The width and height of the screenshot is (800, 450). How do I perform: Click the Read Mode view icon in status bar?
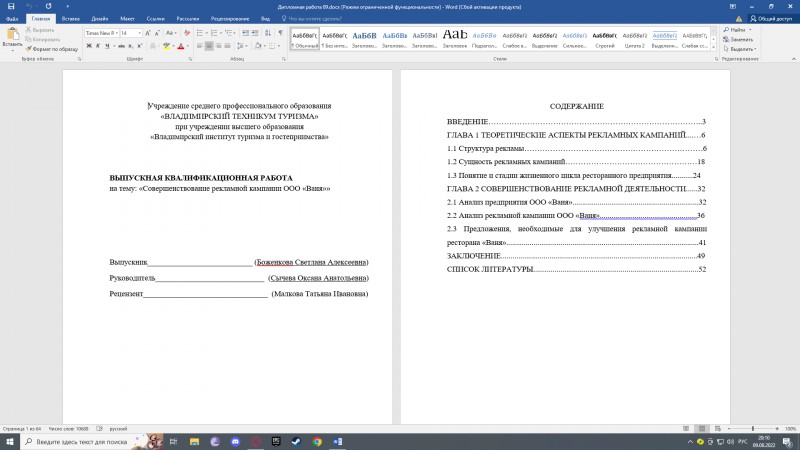[x=686, y=429]
